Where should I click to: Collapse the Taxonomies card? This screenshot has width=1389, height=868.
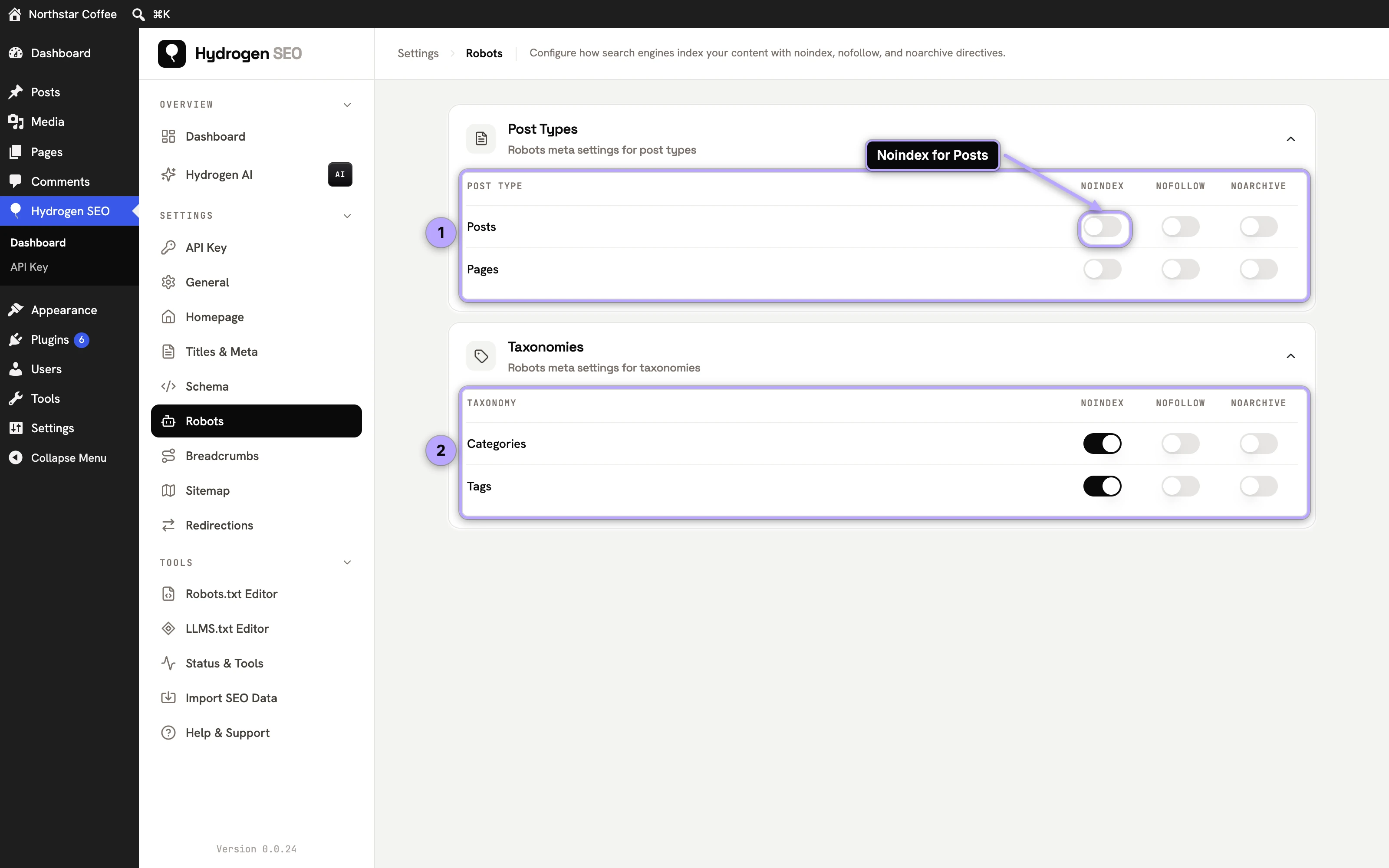pyautogui.click(x=1290, y=356)
